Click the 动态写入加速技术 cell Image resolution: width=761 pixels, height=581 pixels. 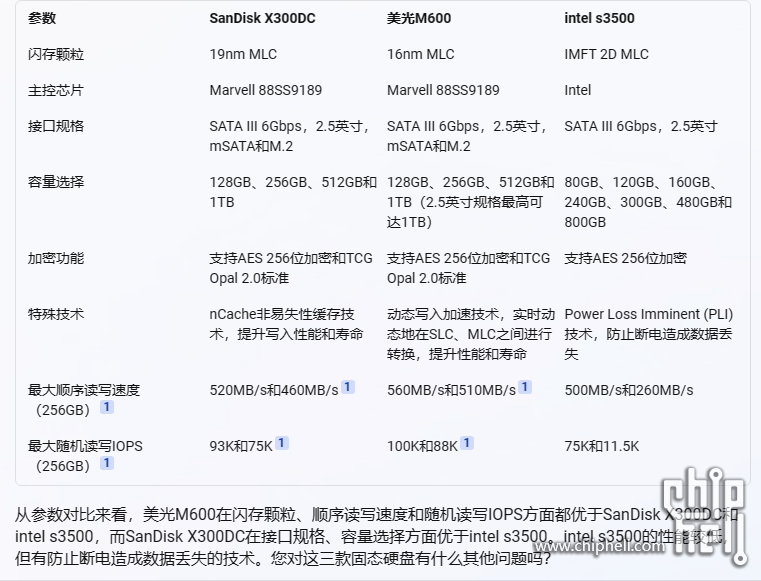click(x=471, y=334)
